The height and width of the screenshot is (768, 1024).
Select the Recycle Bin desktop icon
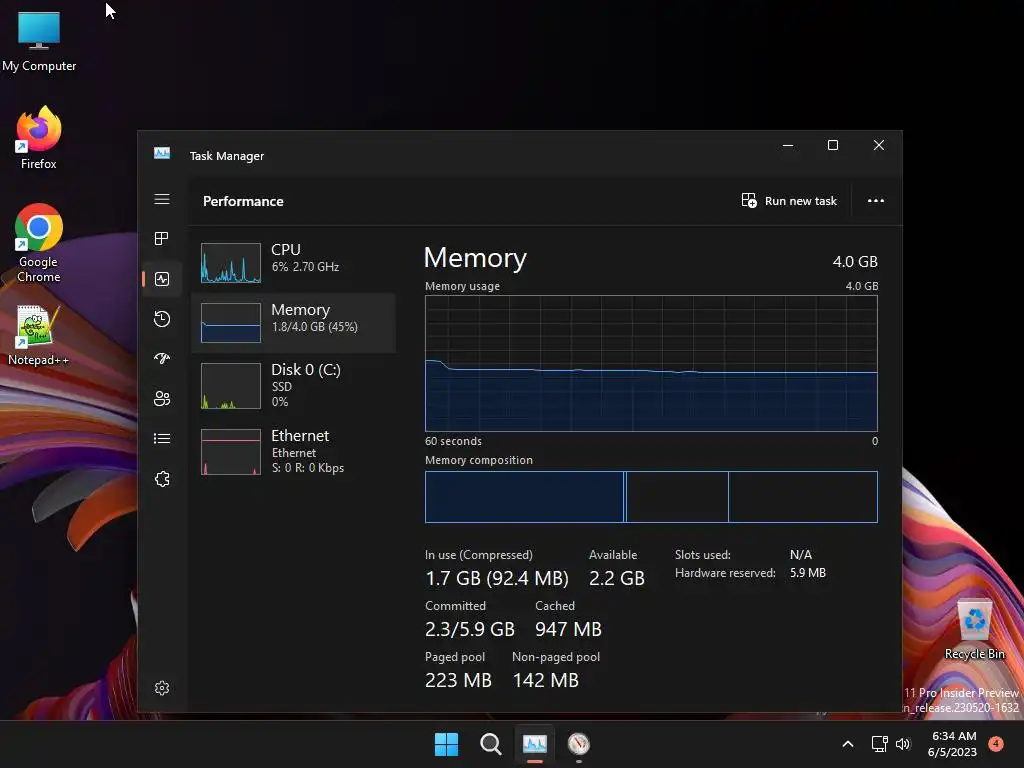pyautogui.click(x=974, y=629)
